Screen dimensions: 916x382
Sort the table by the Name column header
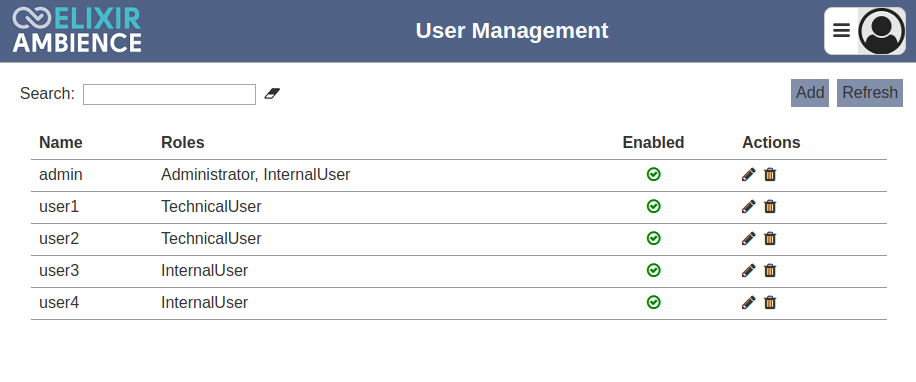(x=61, y=143)
